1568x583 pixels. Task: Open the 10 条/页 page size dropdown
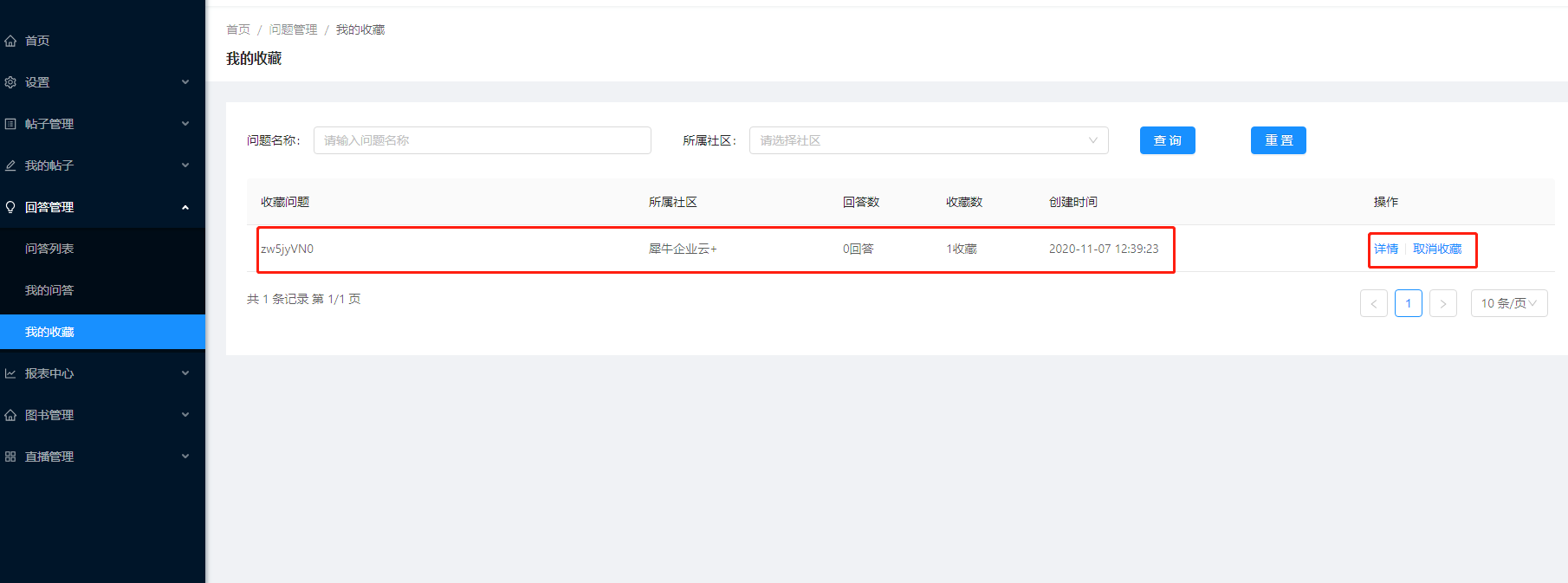[x=1509, y=303]
